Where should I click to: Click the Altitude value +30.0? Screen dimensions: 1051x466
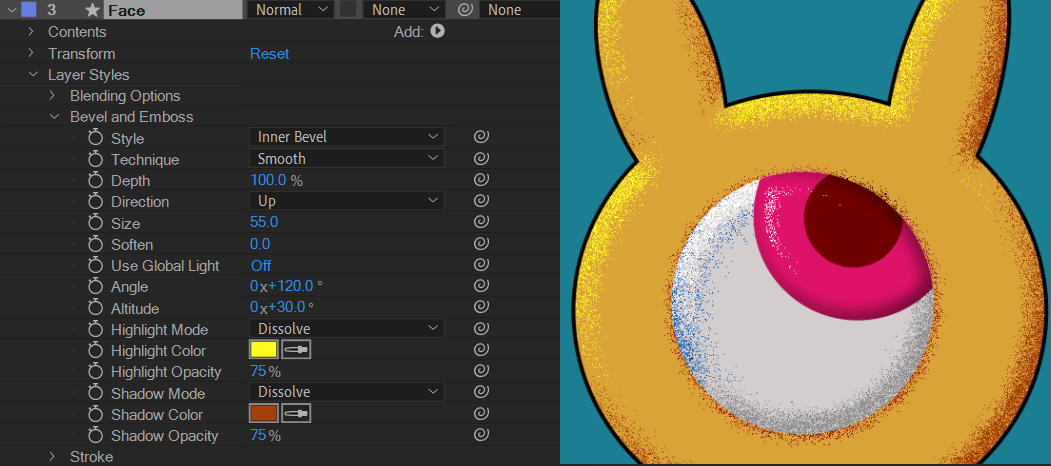pos(278,308)
